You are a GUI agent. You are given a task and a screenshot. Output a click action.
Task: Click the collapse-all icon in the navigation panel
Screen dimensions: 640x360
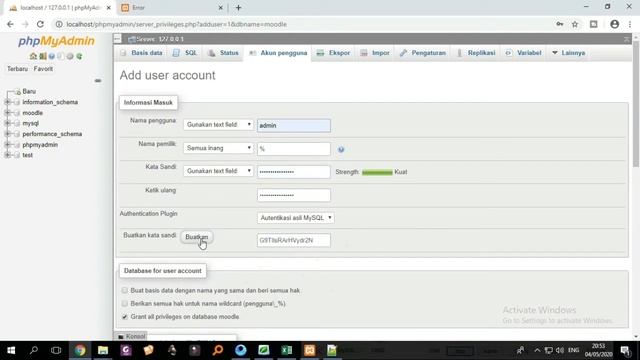(x=98, y=80)
